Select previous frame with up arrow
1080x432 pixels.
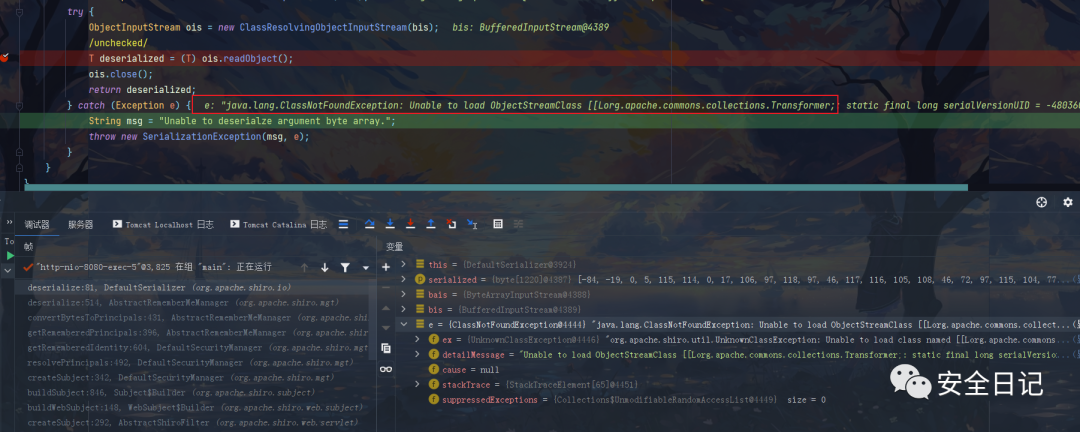[x=304, y=267]
